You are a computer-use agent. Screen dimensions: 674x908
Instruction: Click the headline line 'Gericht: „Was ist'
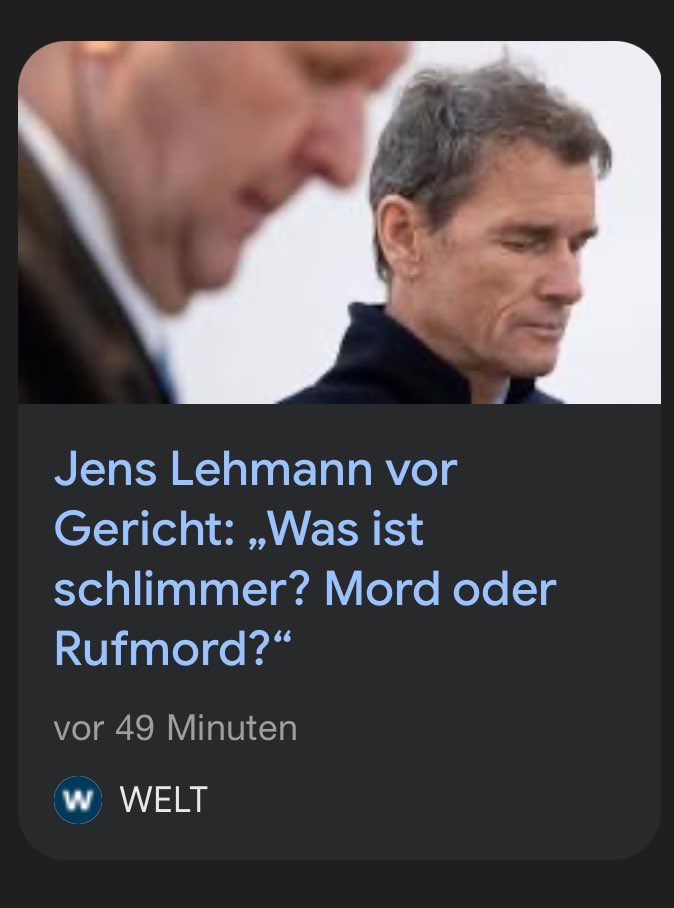coord(239,530)
